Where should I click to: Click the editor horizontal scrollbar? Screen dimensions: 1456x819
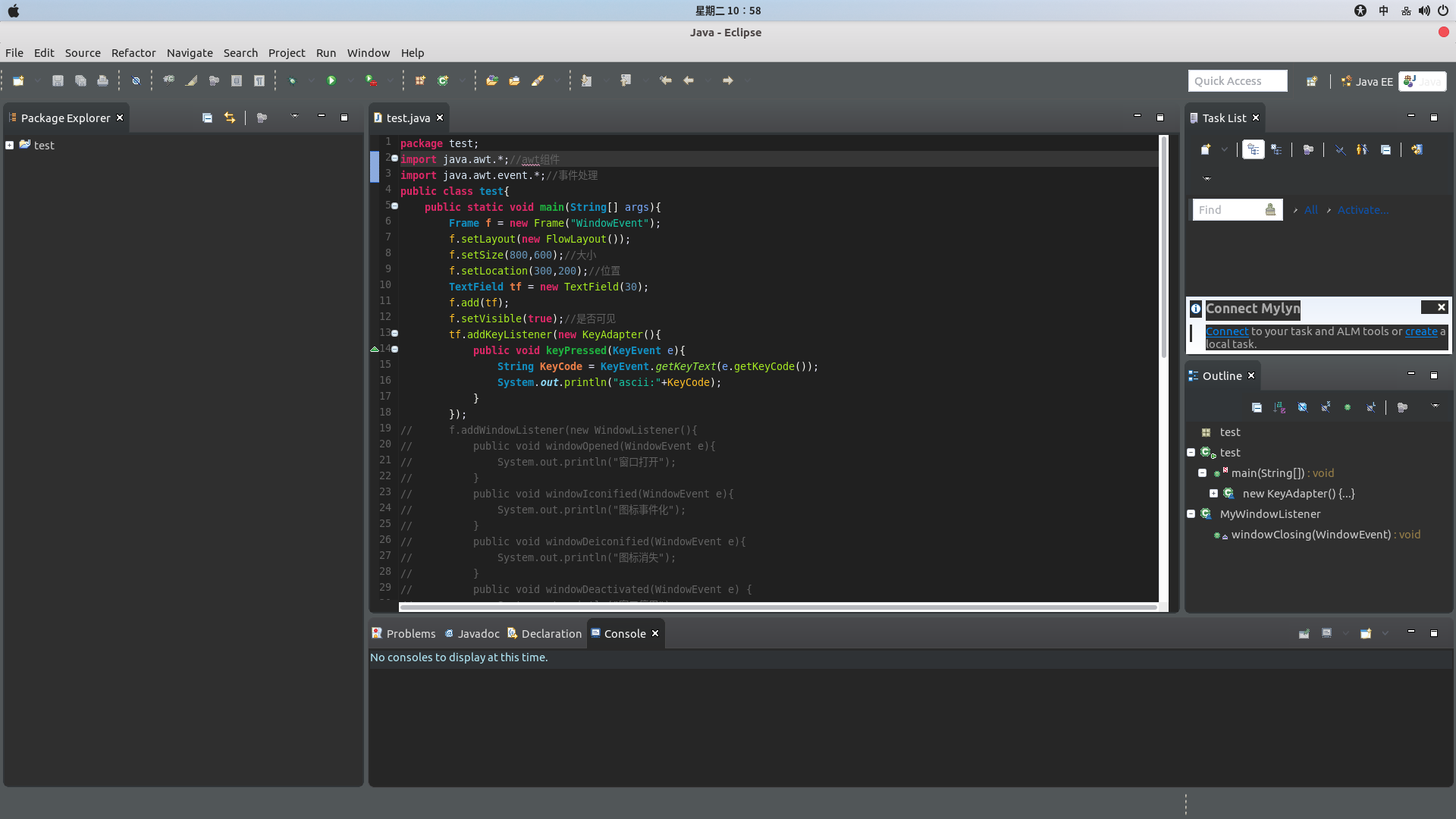pos(778,607)
